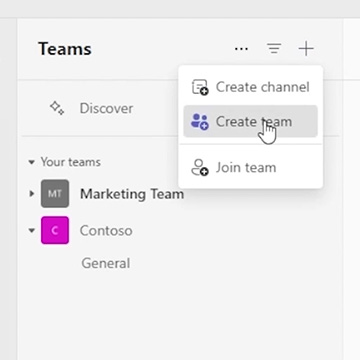
Task: Open the Marketing Team entry
Action: [132, 194]
